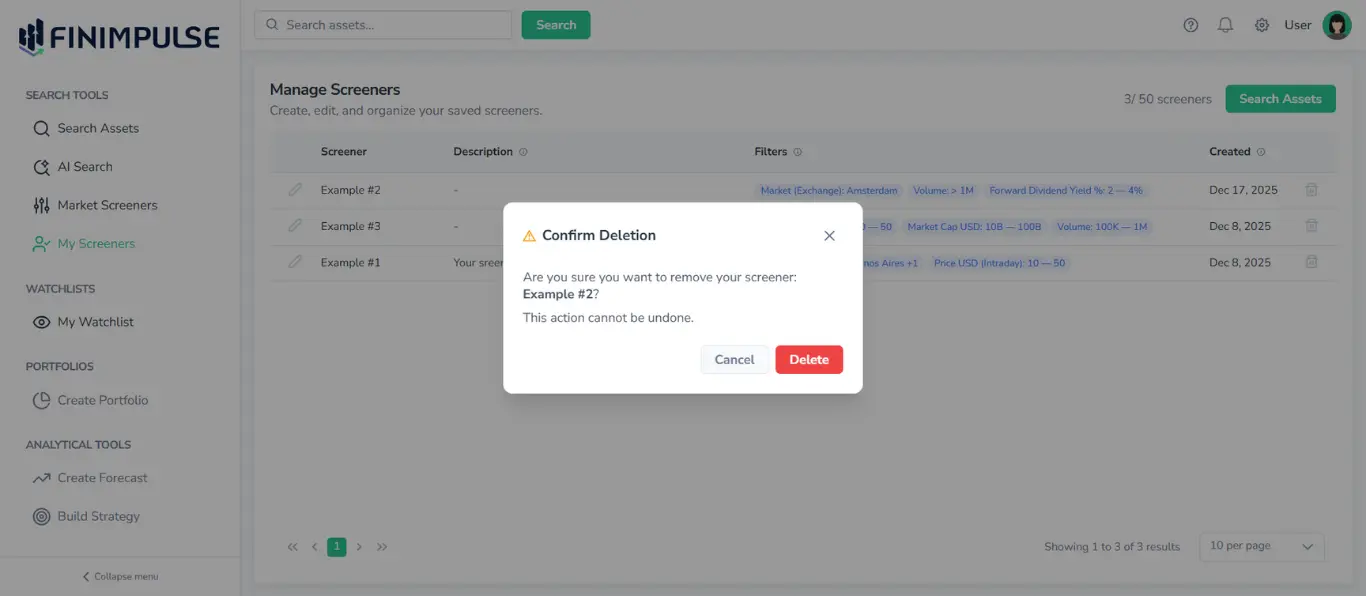Open the notifications bell icon
This screenshot has width=1366, height=596.
coord(1225,24)
